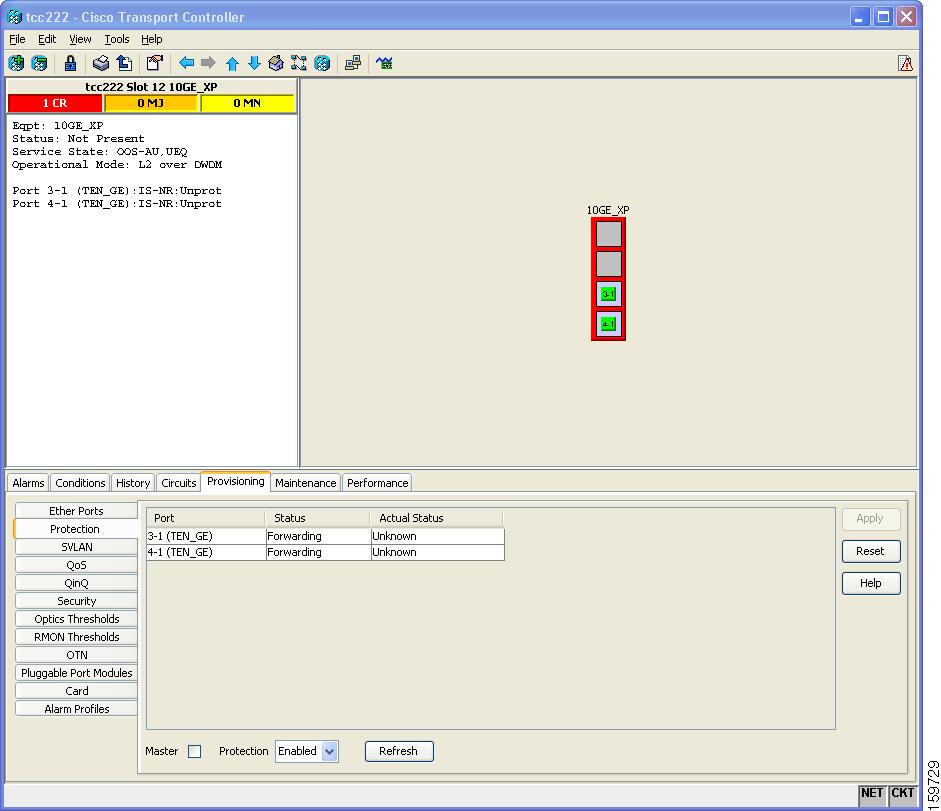Screen dimensions: 941x811
Task: Click the two-computers toolbar icon
Action: tap(353, 63)
